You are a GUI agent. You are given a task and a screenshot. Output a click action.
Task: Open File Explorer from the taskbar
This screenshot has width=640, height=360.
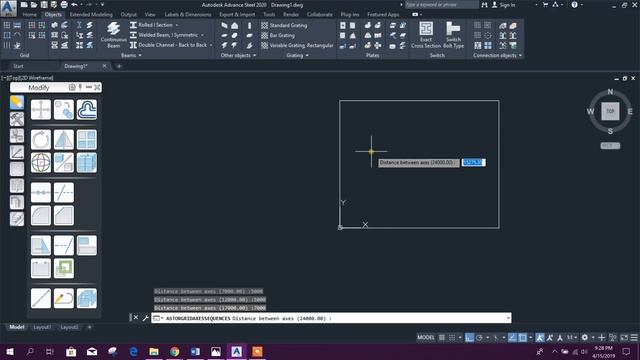(154, 351)
